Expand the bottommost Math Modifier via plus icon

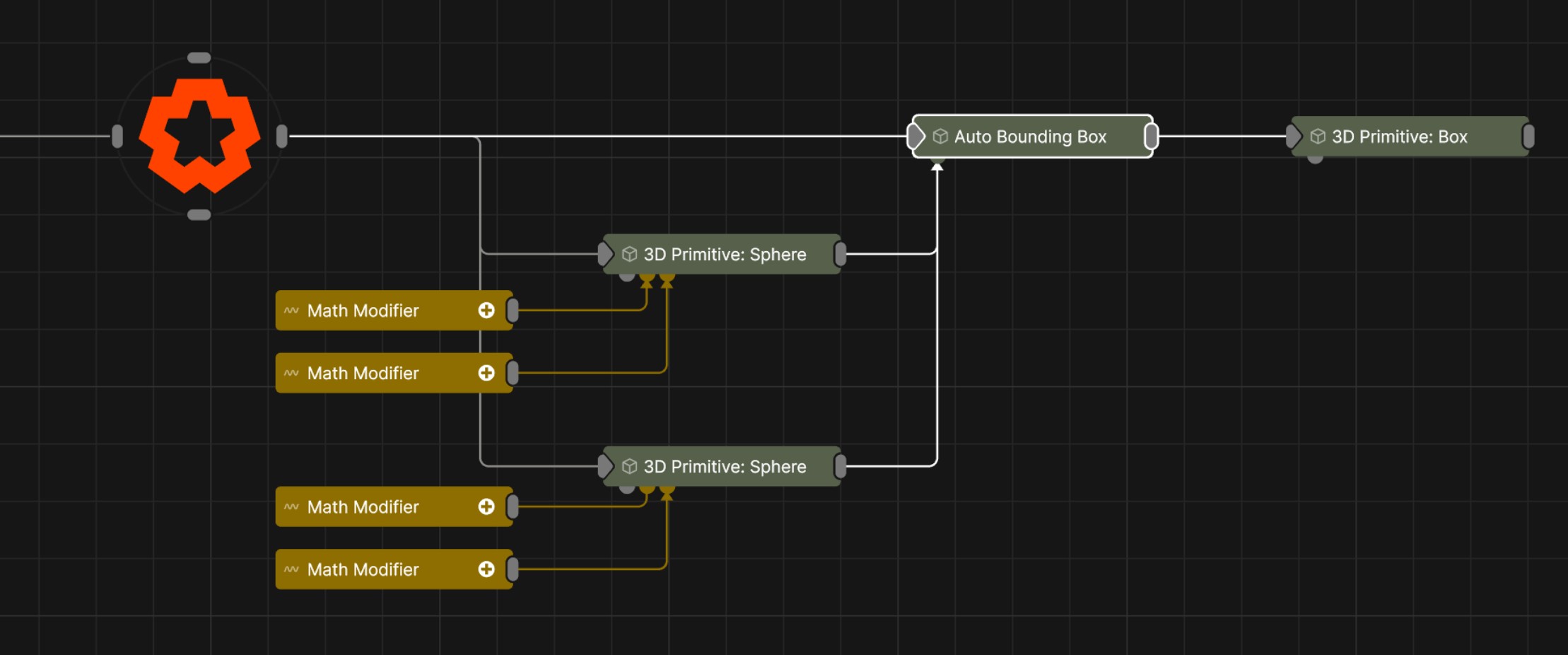[486, 569]
